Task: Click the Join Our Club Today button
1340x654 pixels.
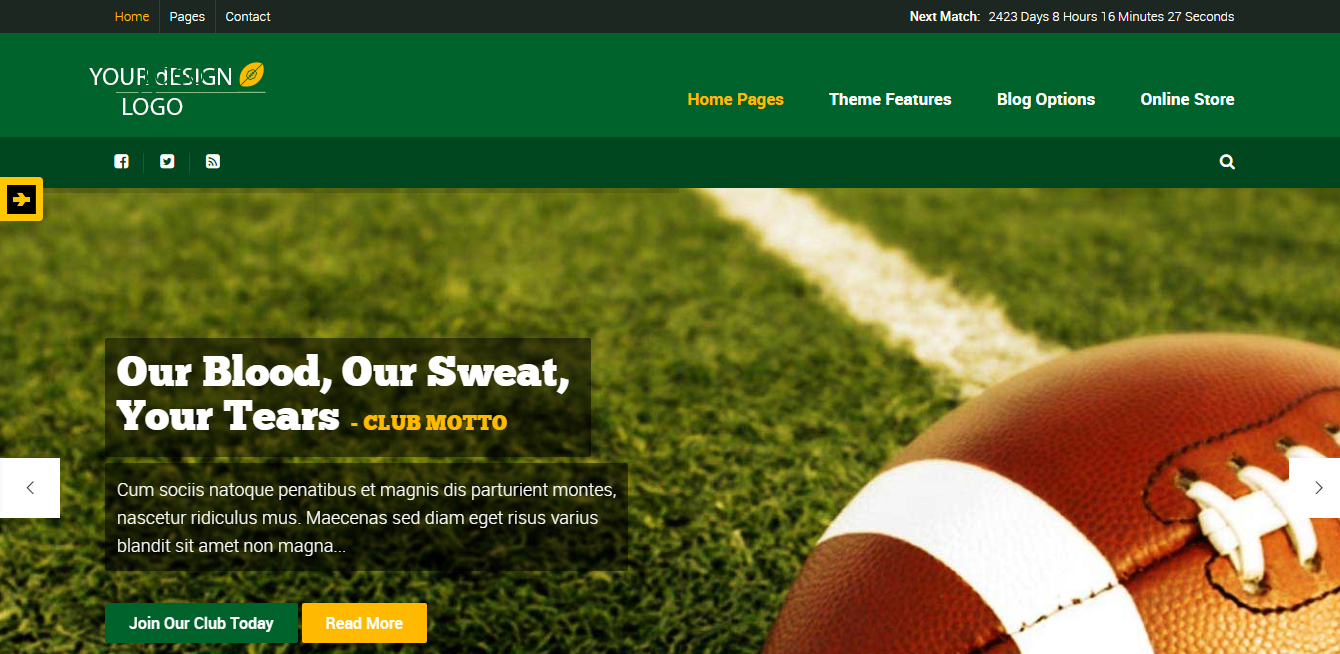Action: [201, 623]
